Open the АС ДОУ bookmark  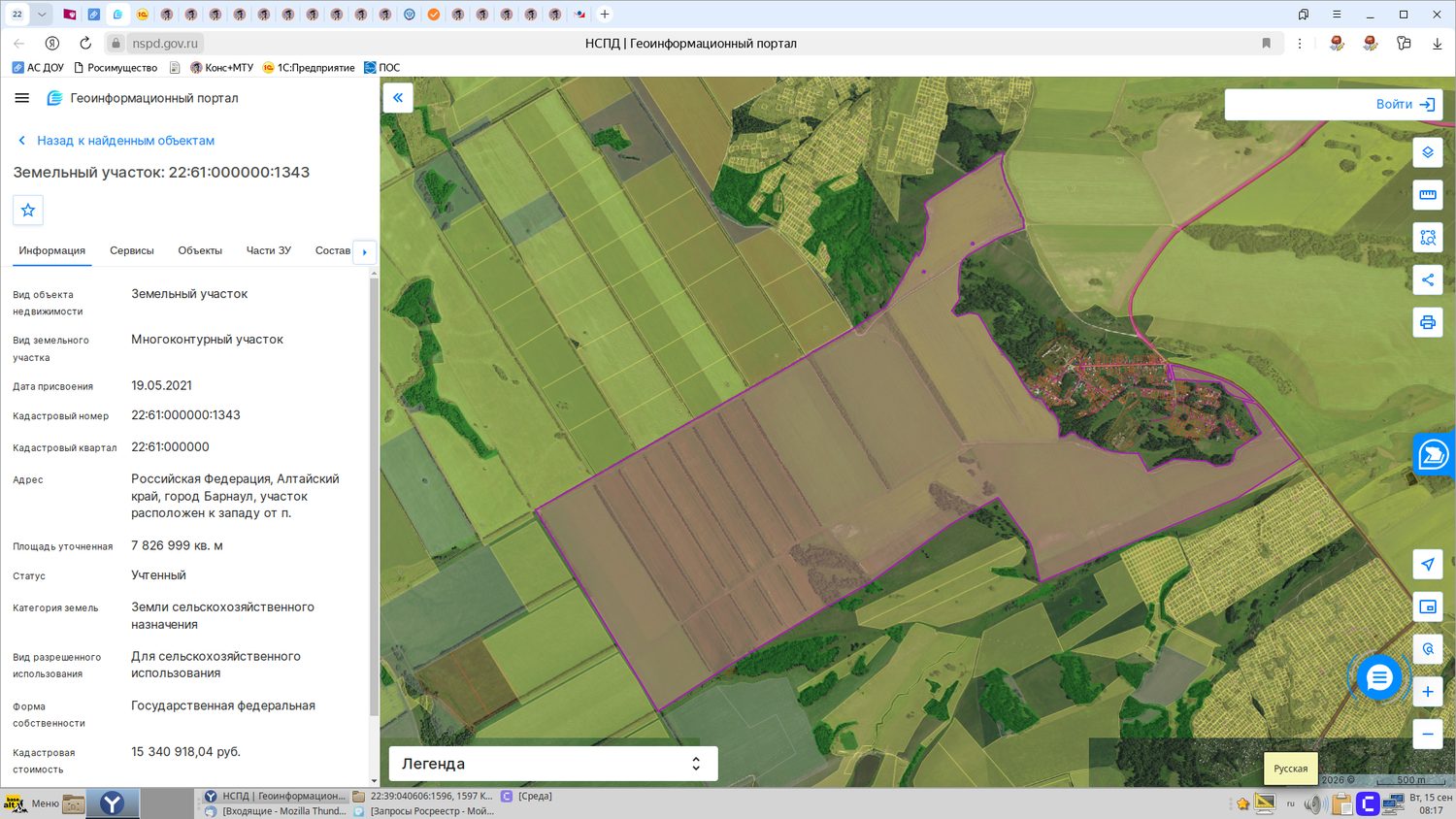pos(38,68)
